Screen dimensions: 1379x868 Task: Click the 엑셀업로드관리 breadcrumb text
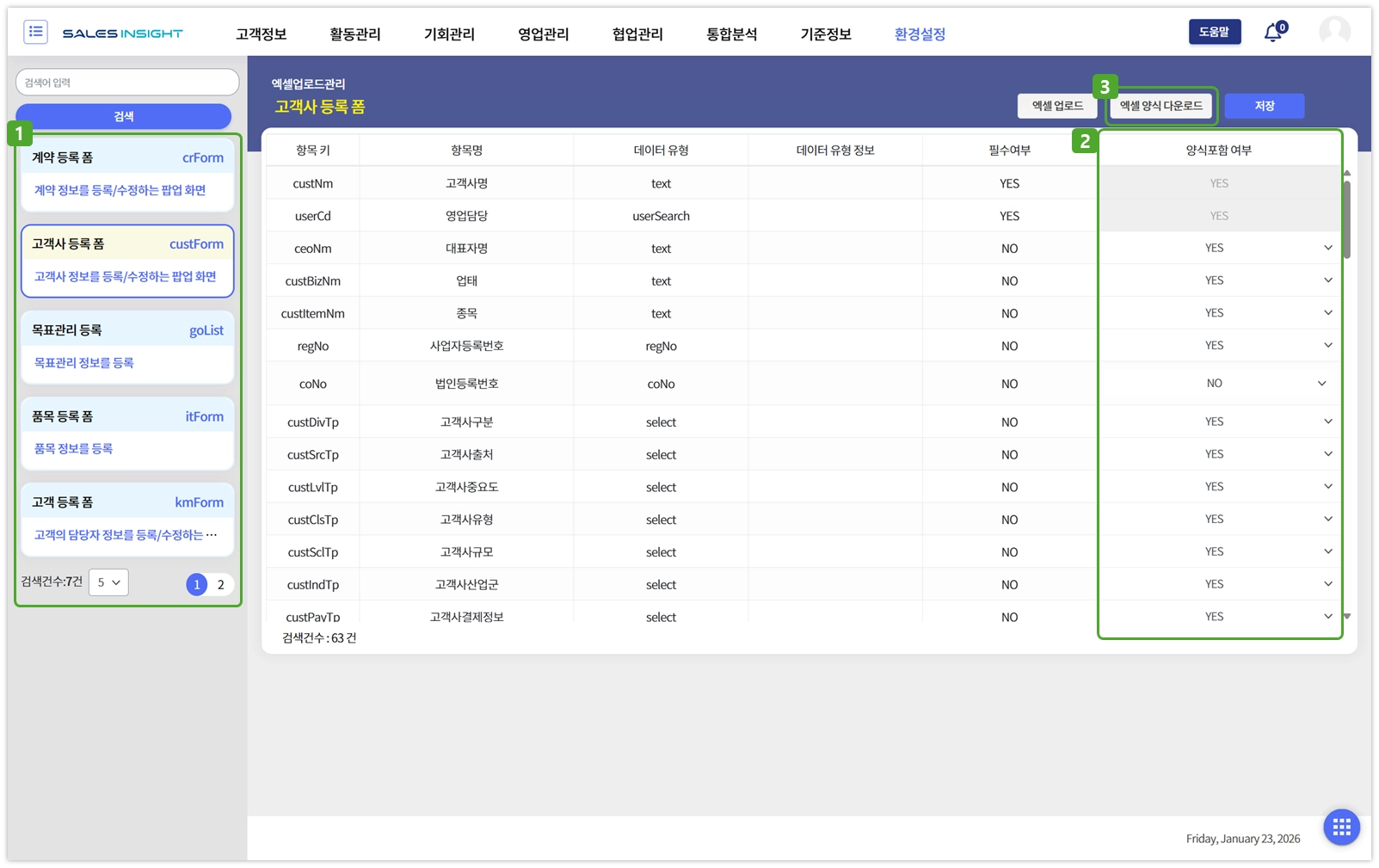coord(309,83)
